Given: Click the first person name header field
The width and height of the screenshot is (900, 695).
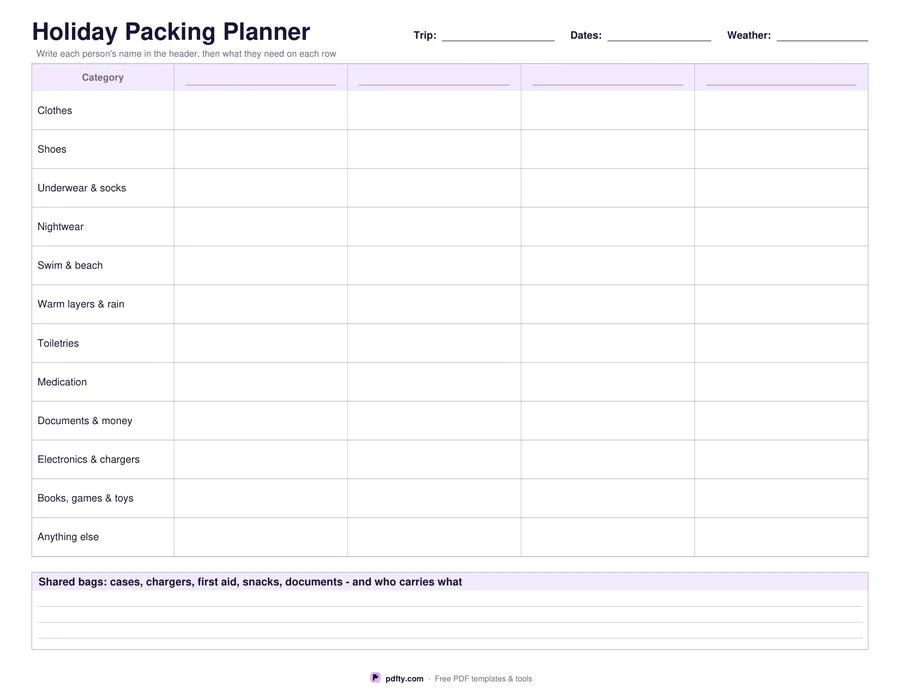Looking at the screenshot, I should [261, 77].
